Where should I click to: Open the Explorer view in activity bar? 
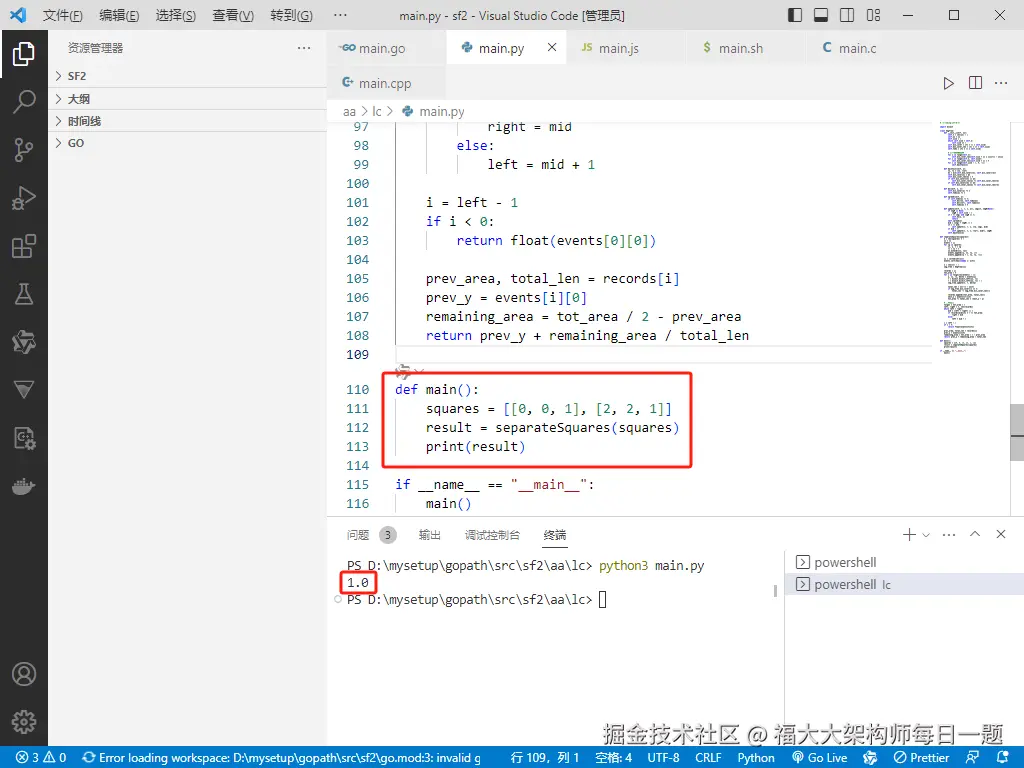click(24, 54)
